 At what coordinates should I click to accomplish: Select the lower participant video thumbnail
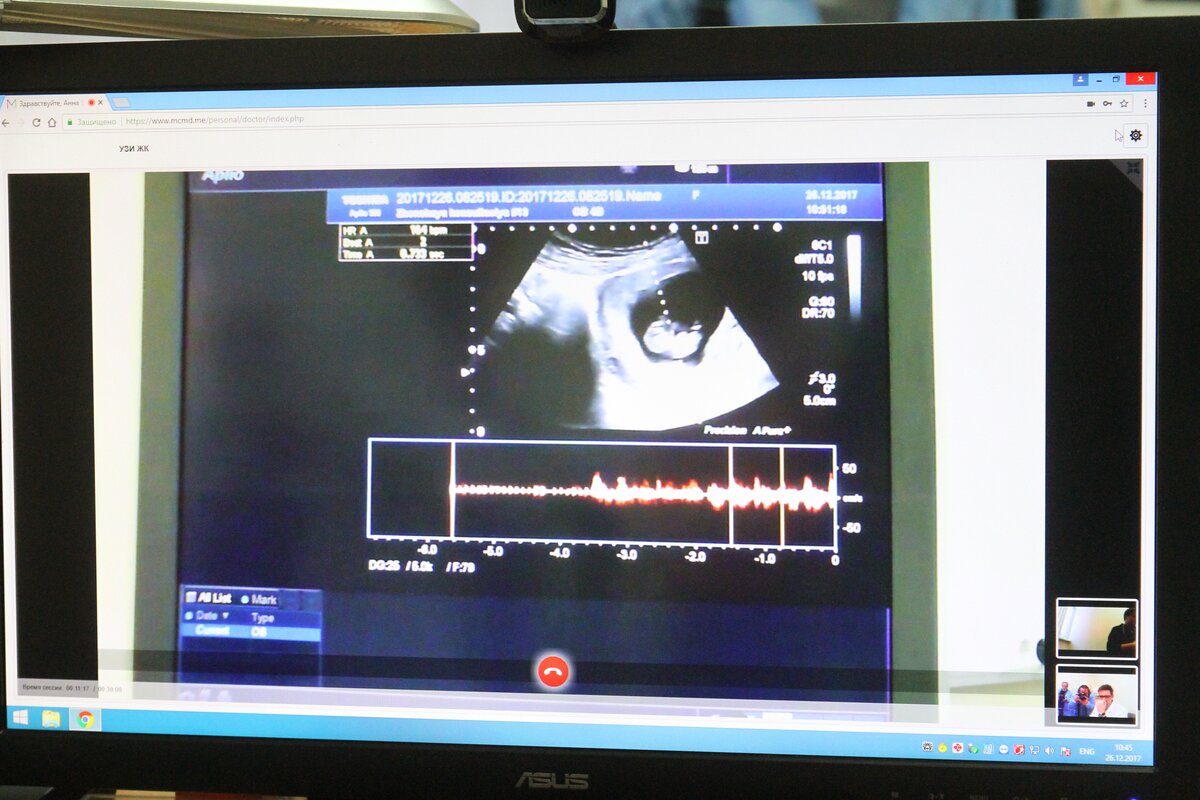click(1097, 694)
